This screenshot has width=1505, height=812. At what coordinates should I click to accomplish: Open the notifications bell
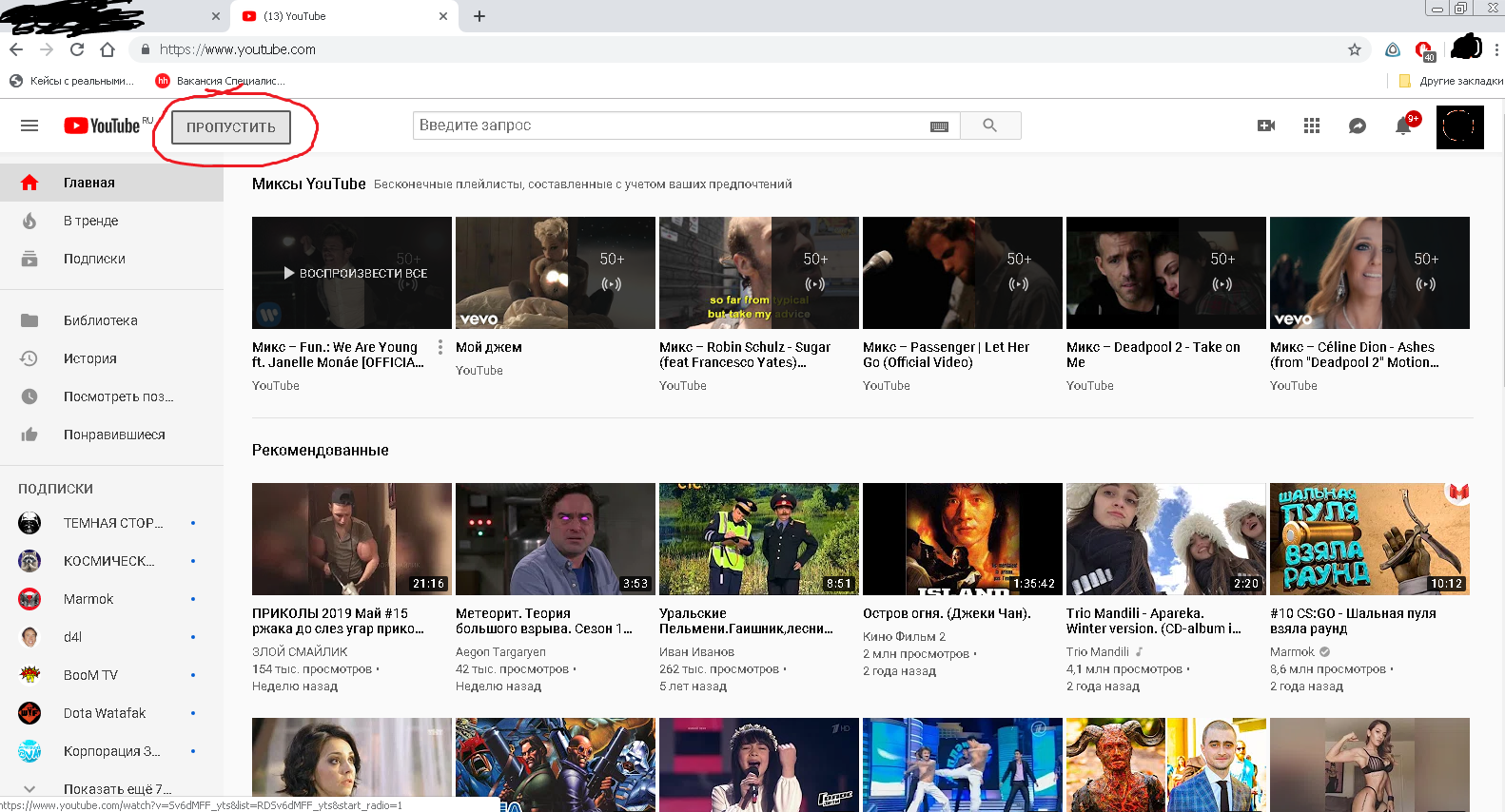(x=1403, y=126)
